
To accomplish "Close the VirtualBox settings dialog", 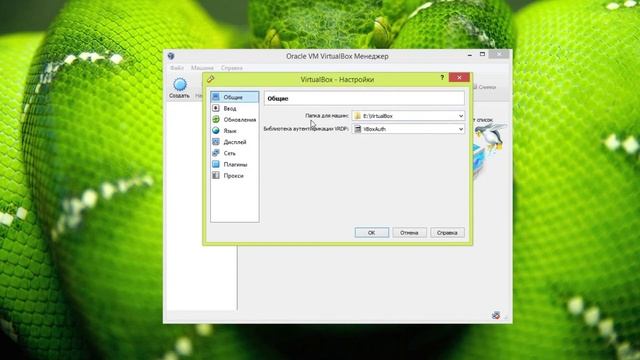I will [x=459, y=77].
